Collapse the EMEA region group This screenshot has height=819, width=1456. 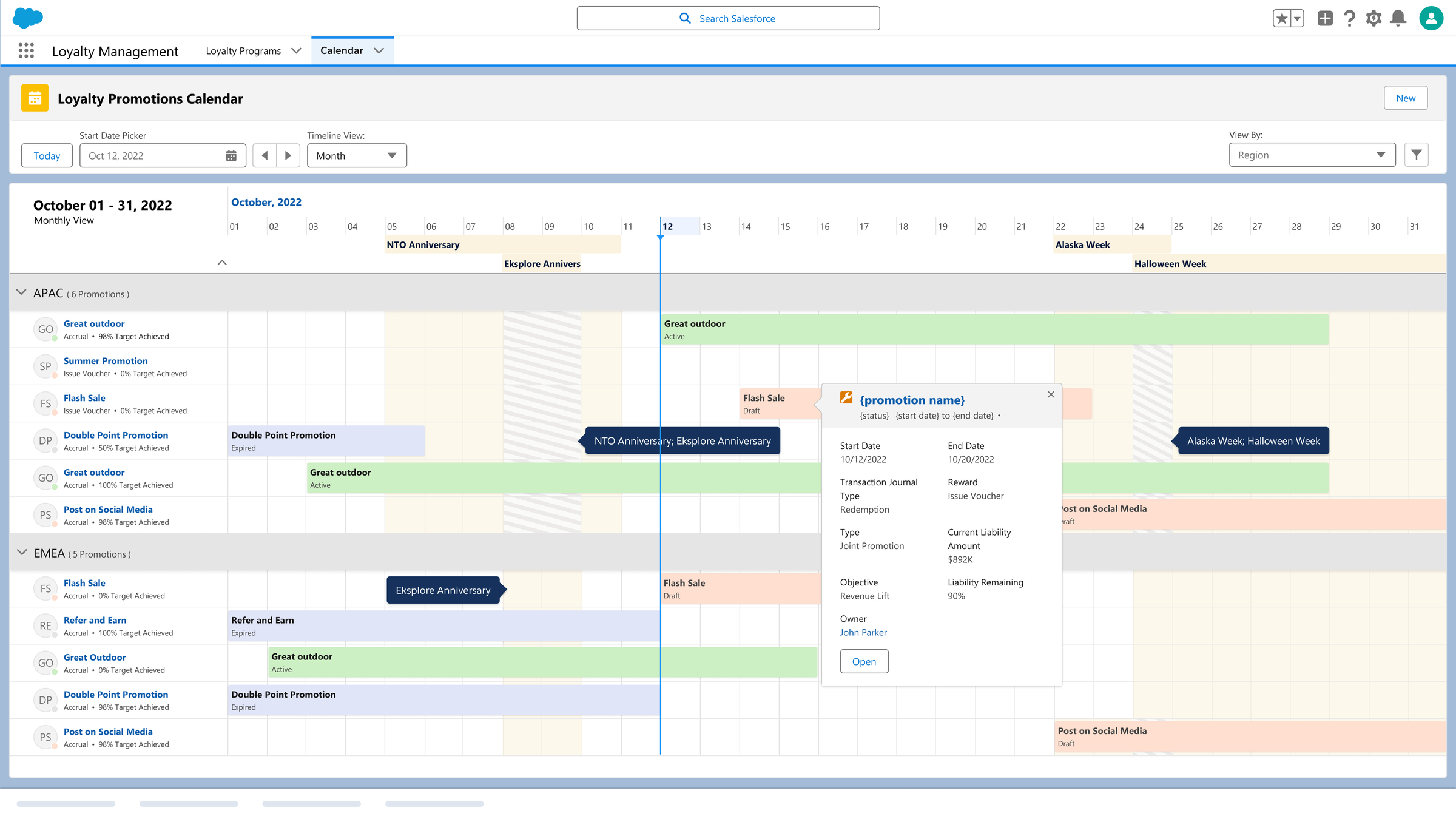(x=22, y=552)
